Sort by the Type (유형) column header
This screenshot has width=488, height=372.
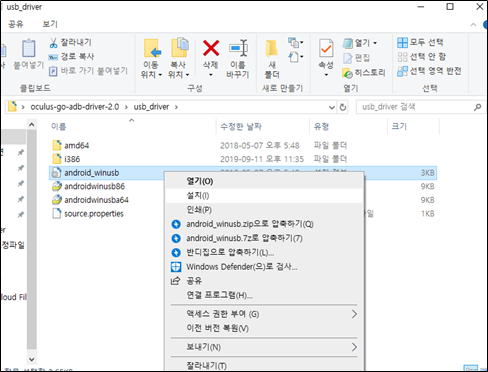[x=321, y=127]
